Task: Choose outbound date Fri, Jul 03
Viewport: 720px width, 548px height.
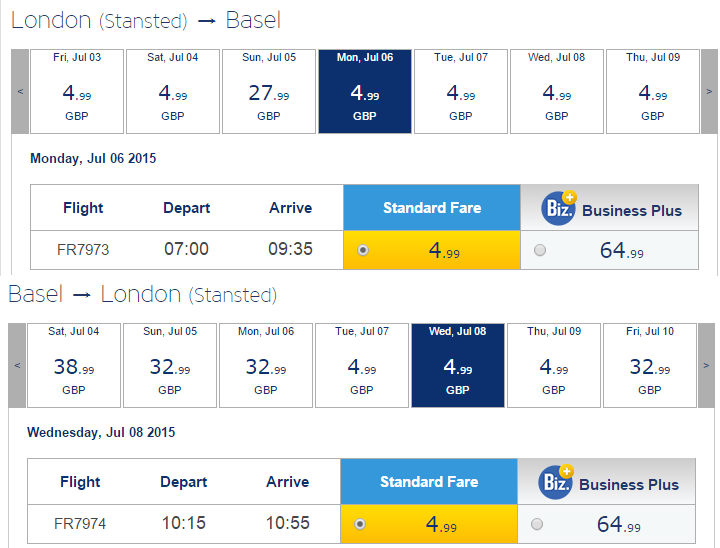Action: point(77,91)
